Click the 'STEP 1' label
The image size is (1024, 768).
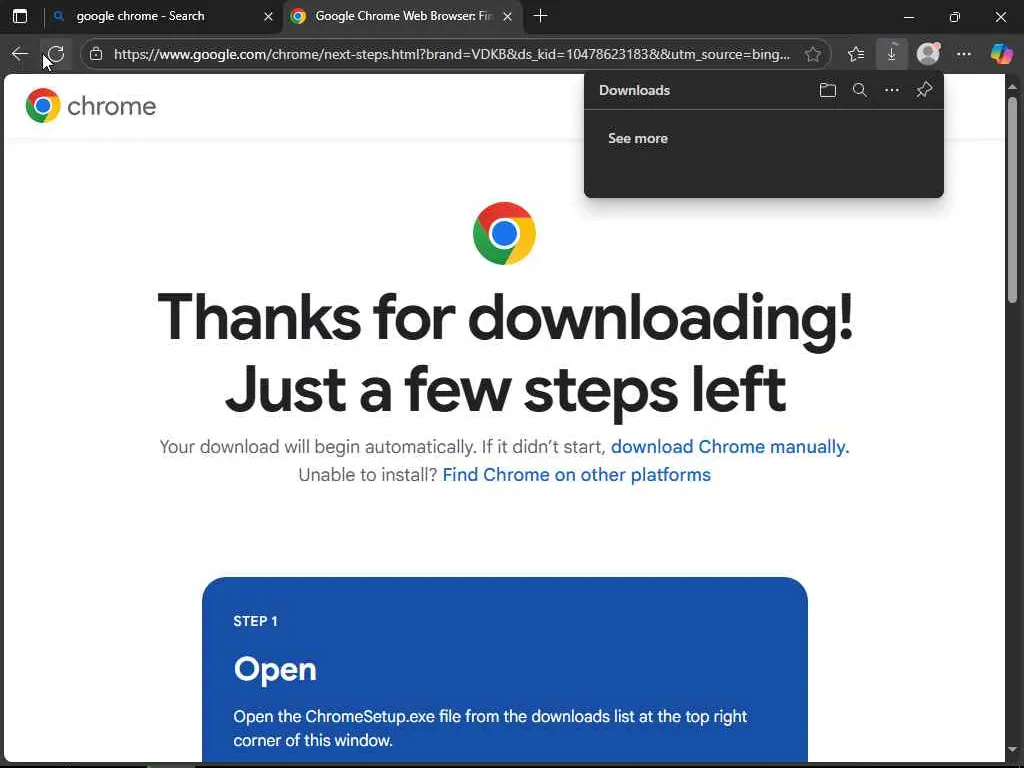pyautogui.click(x=255, y=621)
